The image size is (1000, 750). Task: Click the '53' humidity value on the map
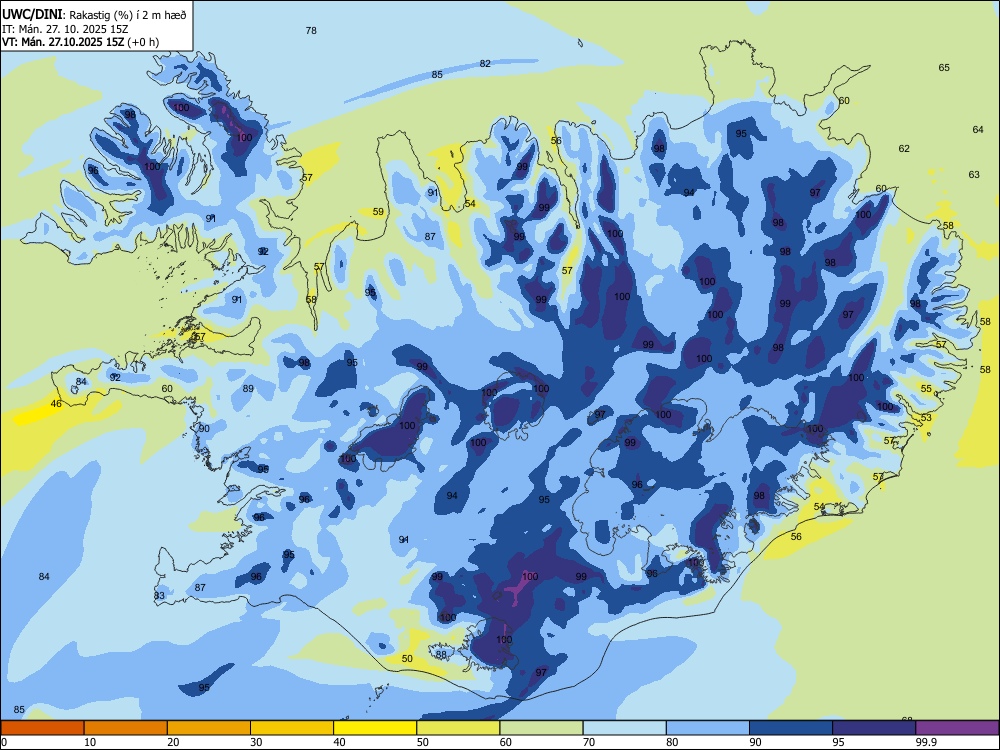926,418
